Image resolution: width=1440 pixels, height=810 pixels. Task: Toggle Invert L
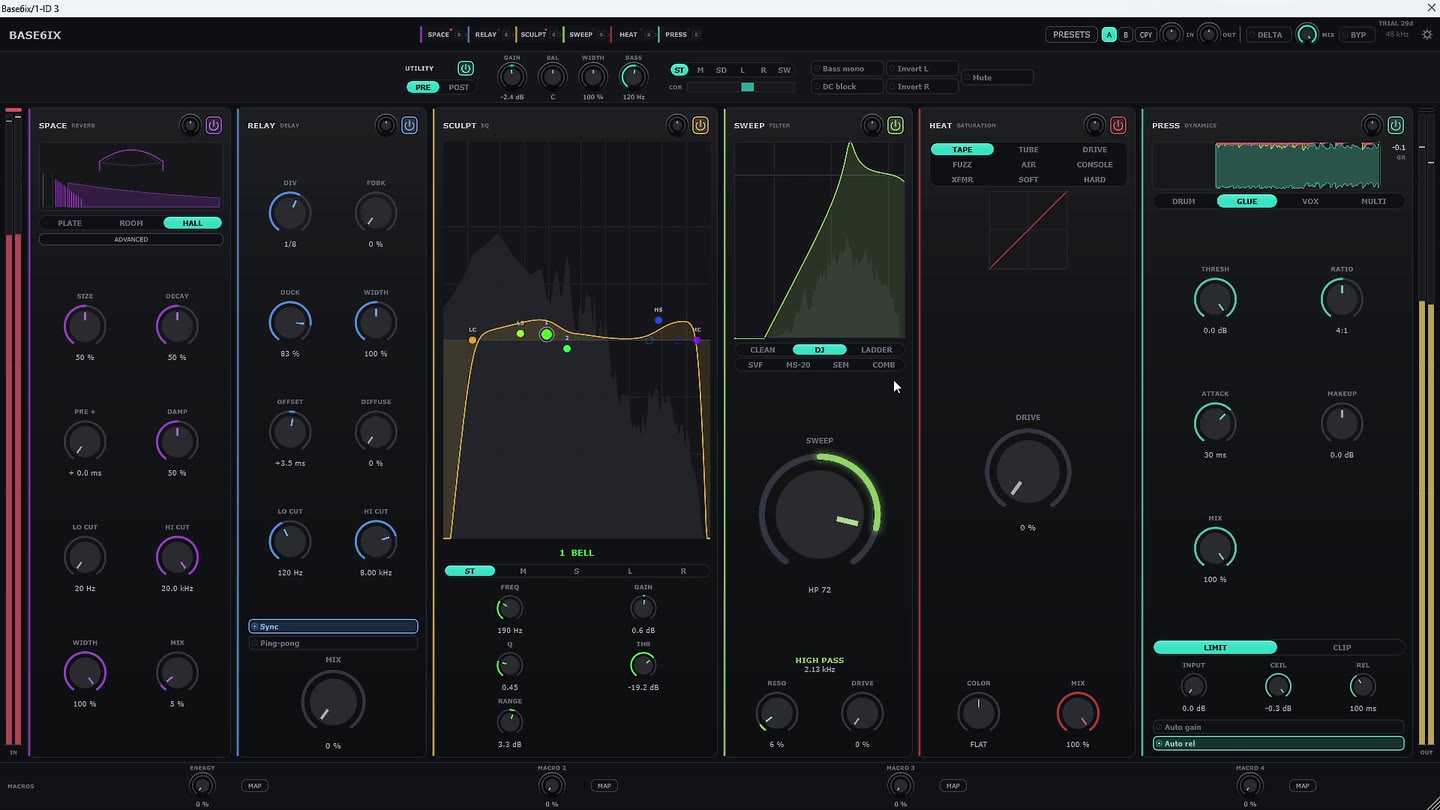[x=922, y=69]
